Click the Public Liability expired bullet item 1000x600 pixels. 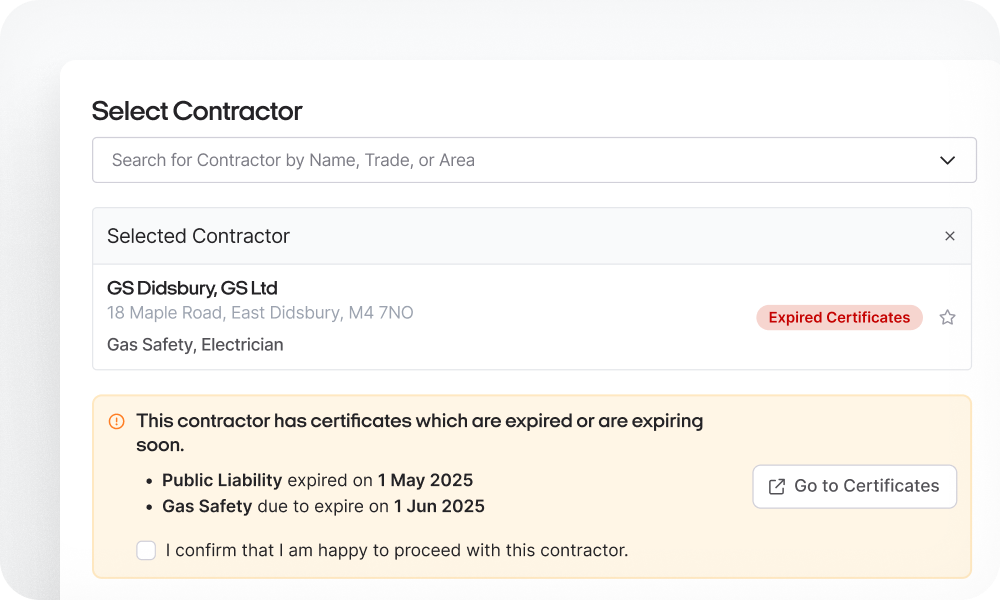tap(316, 480)
